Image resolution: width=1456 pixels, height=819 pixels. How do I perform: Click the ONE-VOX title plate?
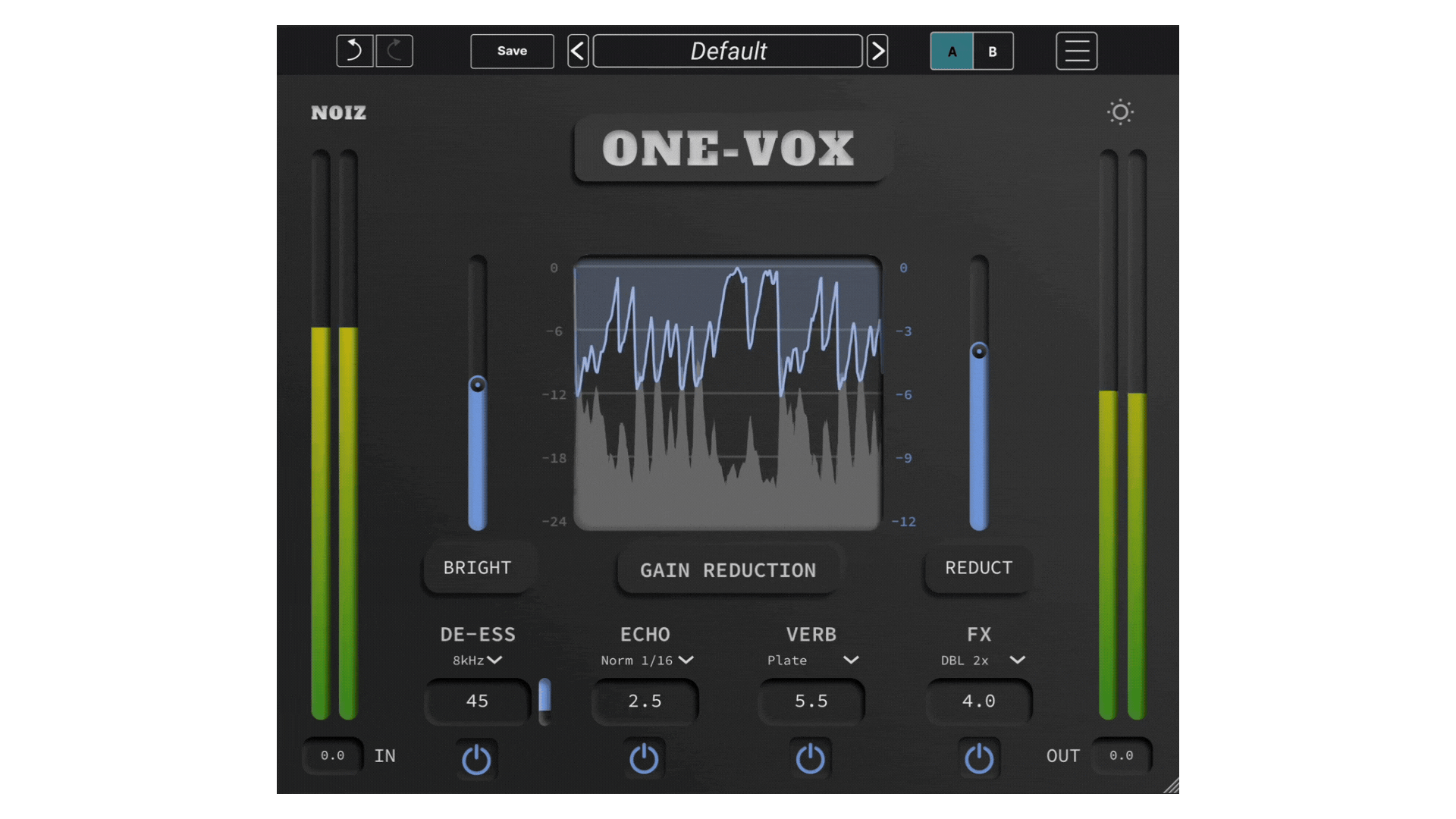click(x=728, y=149)
